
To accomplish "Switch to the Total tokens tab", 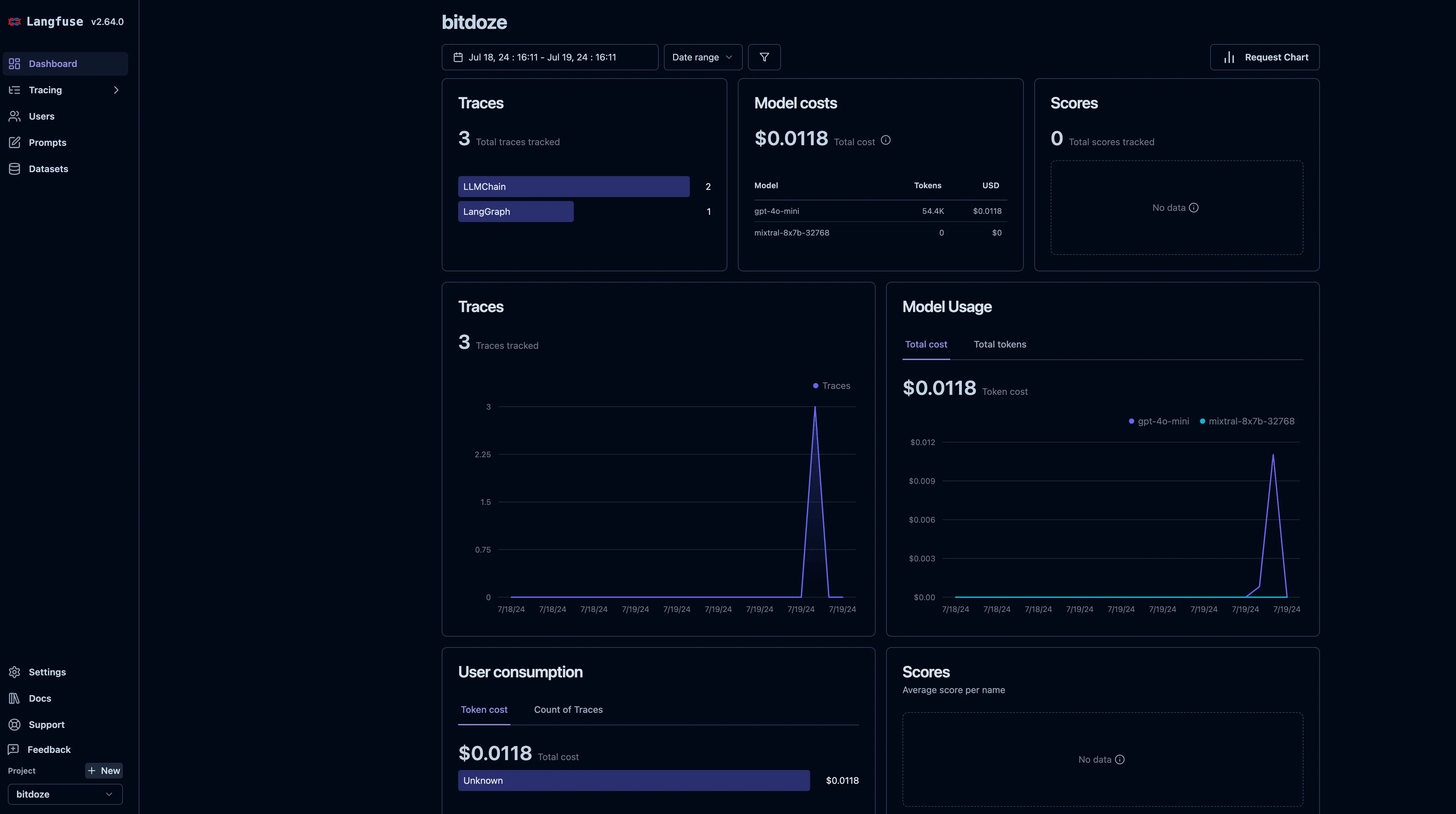I will 1000,344.
